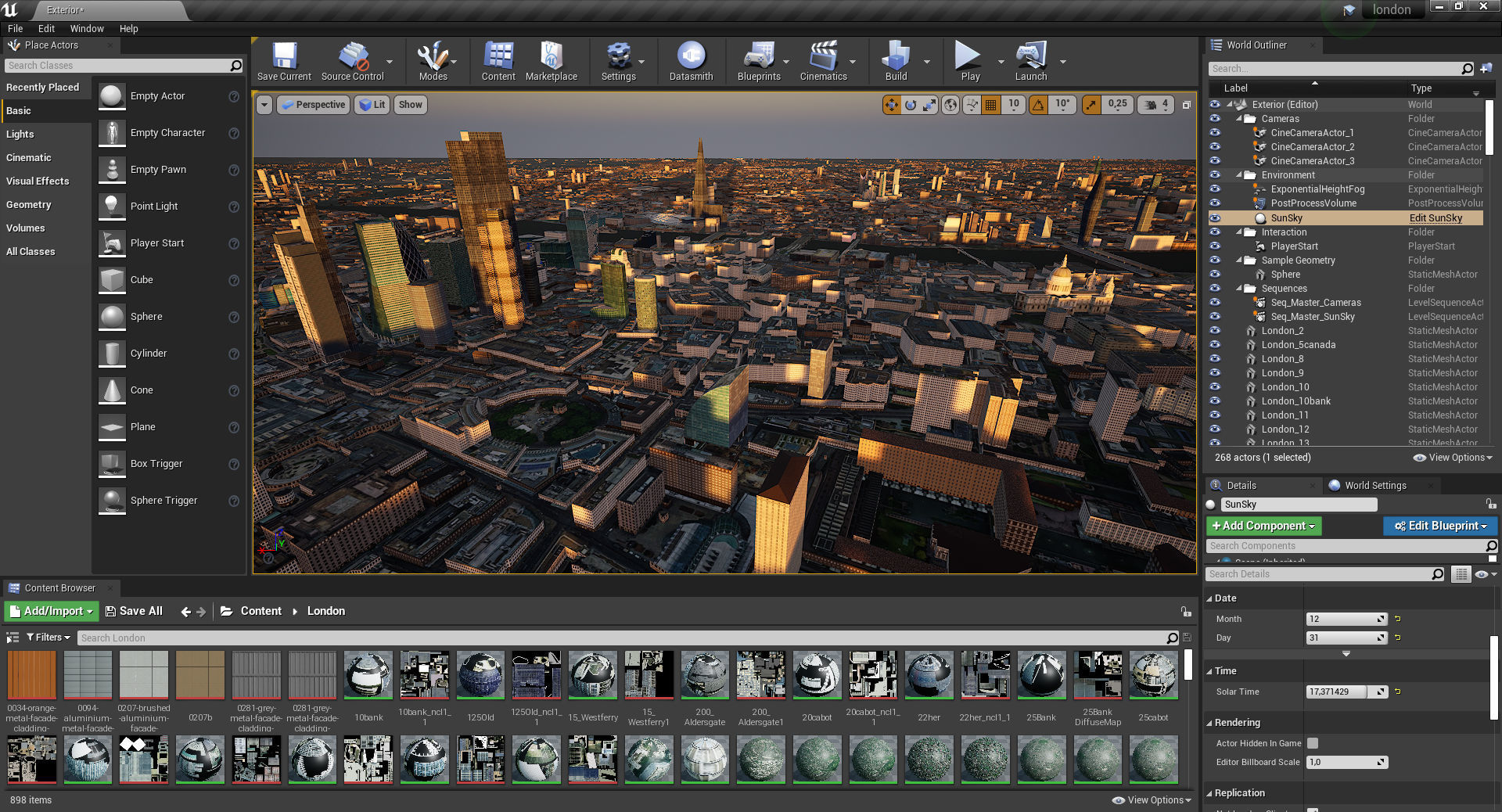Image resolution: width=1502 pixels, height=812 pixels.
Task: Open the File menu
Action: (x=16, y=28)
